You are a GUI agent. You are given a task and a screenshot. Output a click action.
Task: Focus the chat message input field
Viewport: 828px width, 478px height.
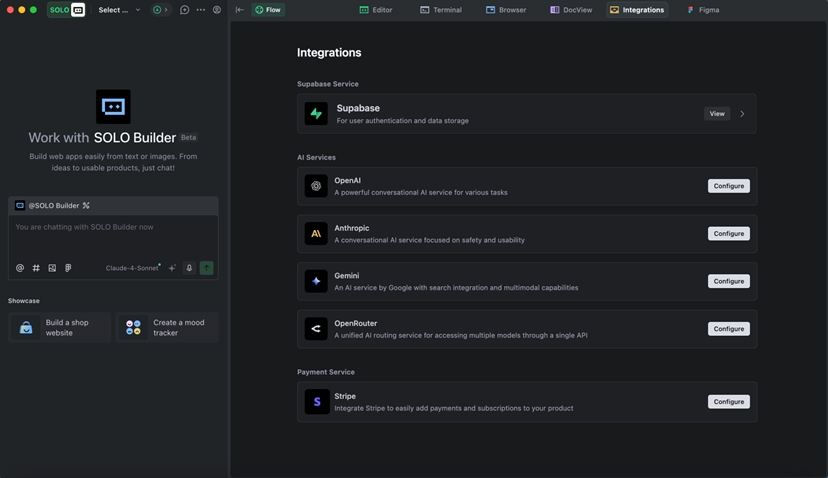tap(113, 238)
